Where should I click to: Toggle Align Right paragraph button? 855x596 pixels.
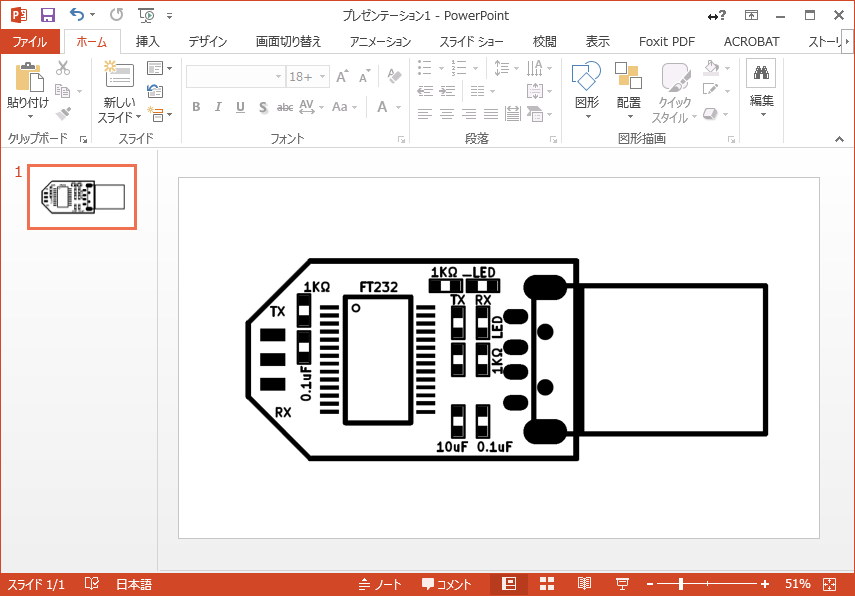coord(469,114)
